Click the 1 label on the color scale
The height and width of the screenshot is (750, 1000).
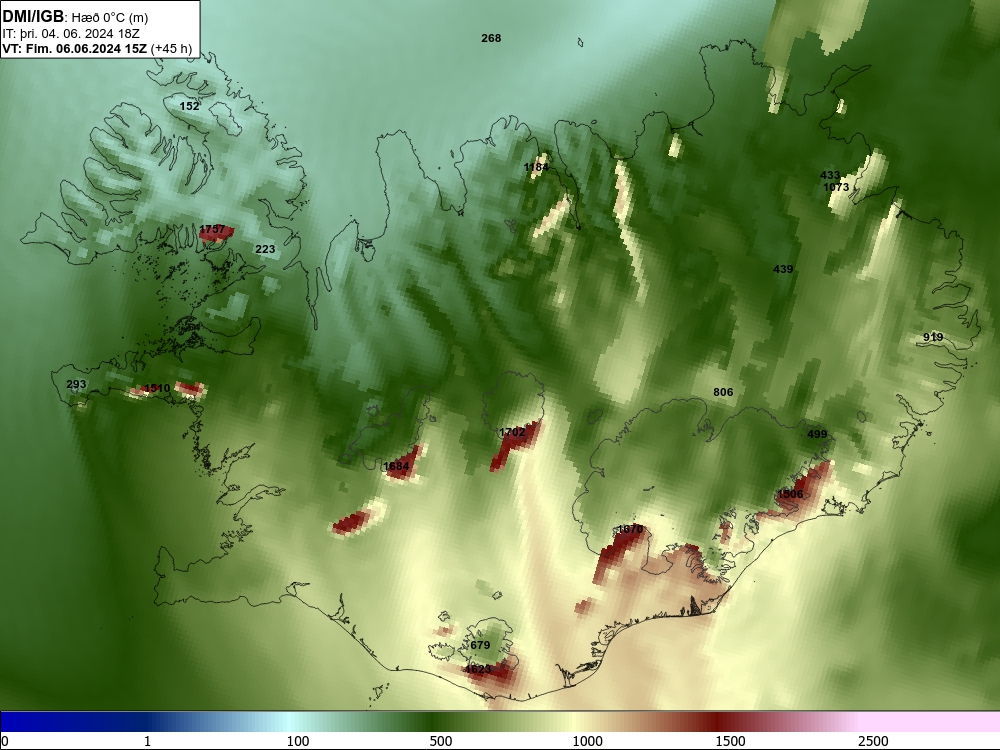coord(147,741)
